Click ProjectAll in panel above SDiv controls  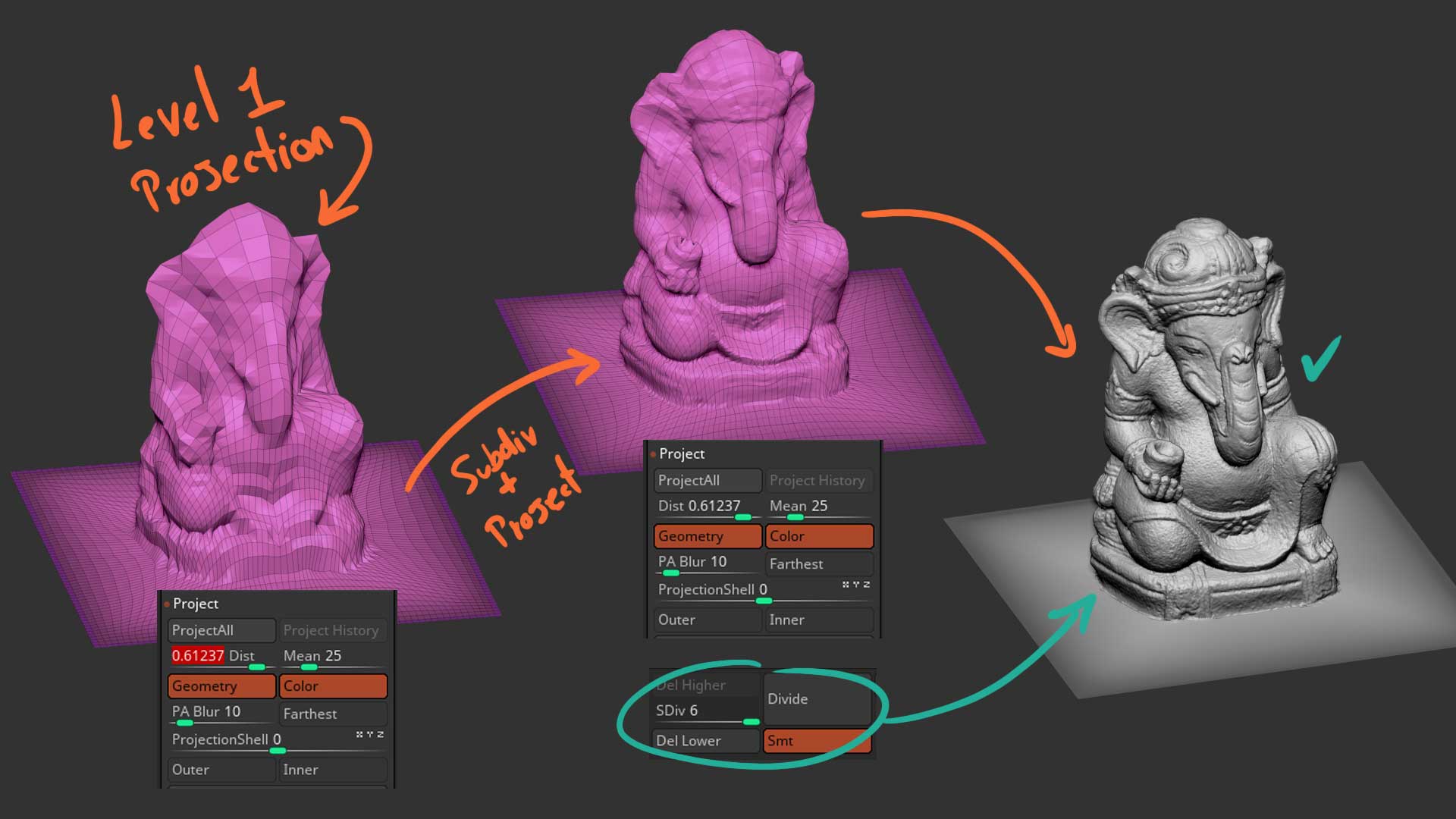pyautogui.click(x=708, y=480)
